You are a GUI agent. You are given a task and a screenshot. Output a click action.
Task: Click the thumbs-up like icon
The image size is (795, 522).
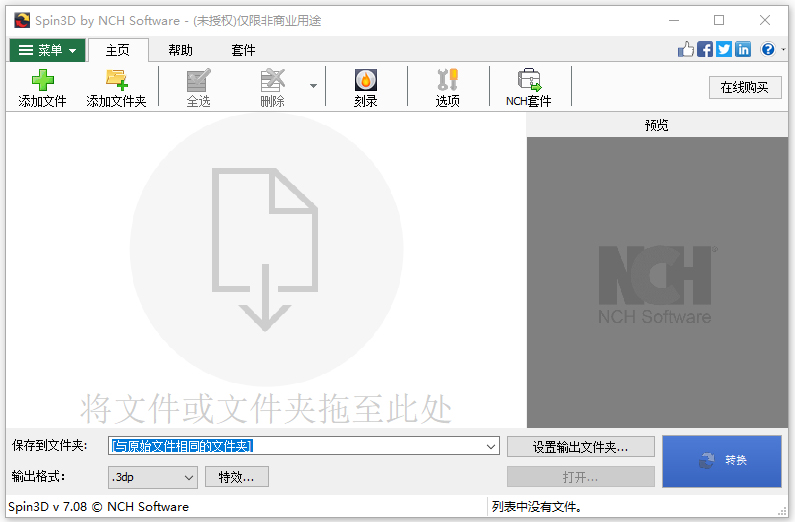pyautogui.click(x=685, y=49)
